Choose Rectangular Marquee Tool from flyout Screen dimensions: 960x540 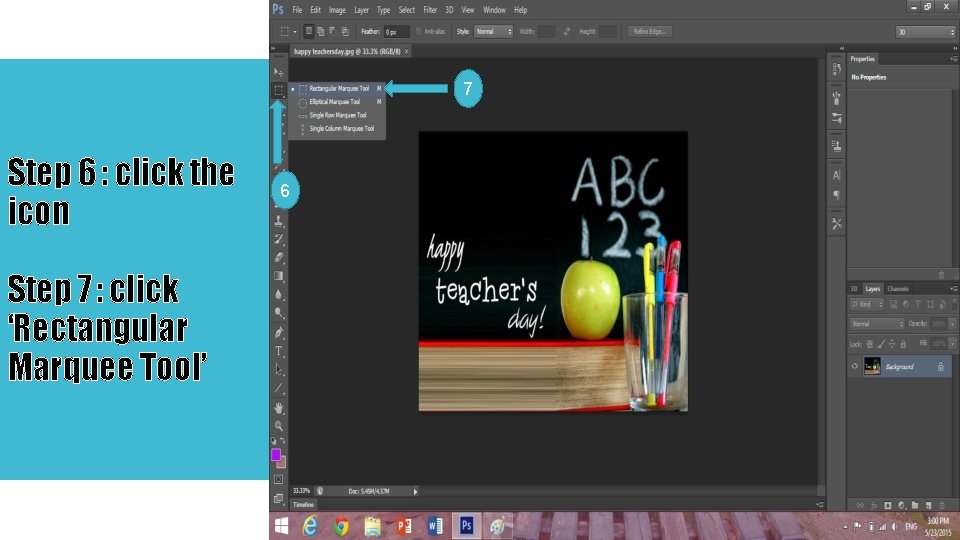coord(337,88)
